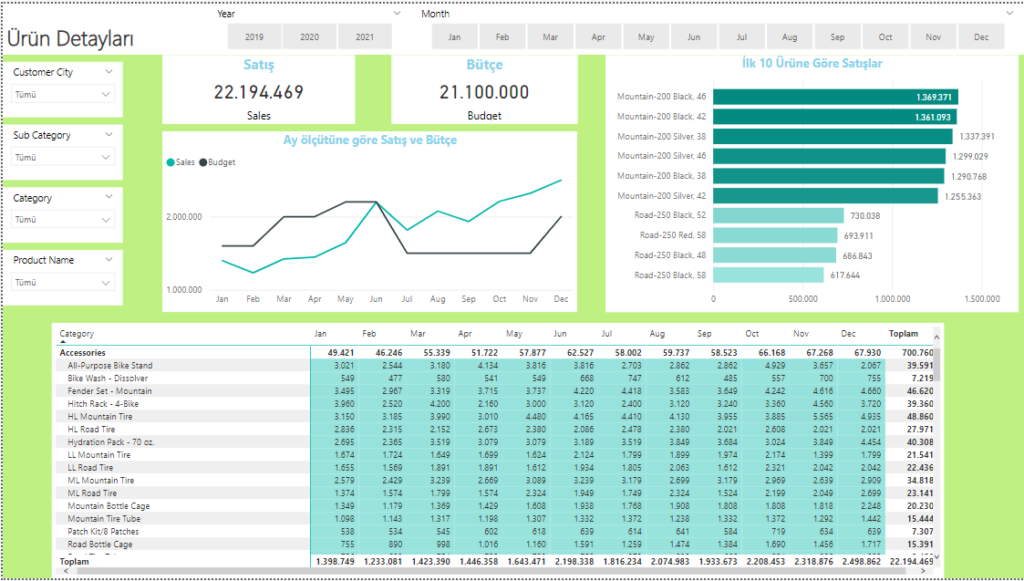Expand the Product Name Tümü dropdown
The width and height of the screenshot is (1024, 581).
pos(63,283)
